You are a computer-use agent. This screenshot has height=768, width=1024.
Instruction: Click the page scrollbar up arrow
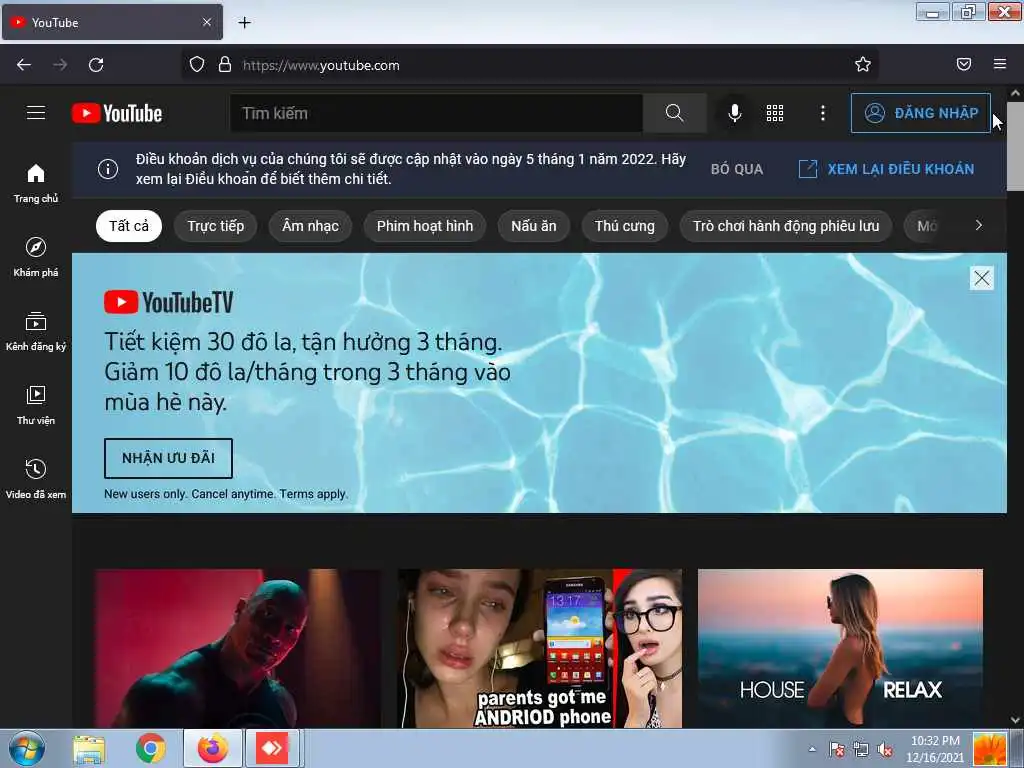click(x=1015, y=93)
